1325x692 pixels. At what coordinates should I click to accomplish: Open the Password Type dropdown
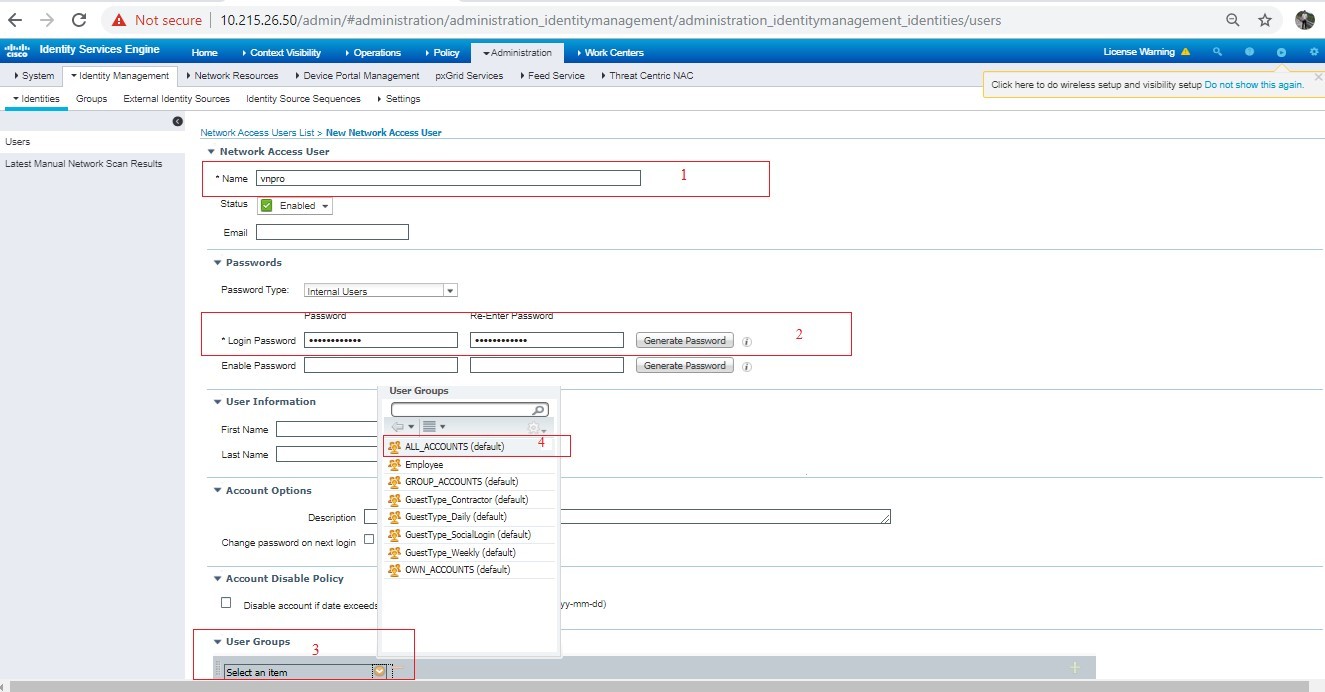pyautogui.click(x=380, y=291)
